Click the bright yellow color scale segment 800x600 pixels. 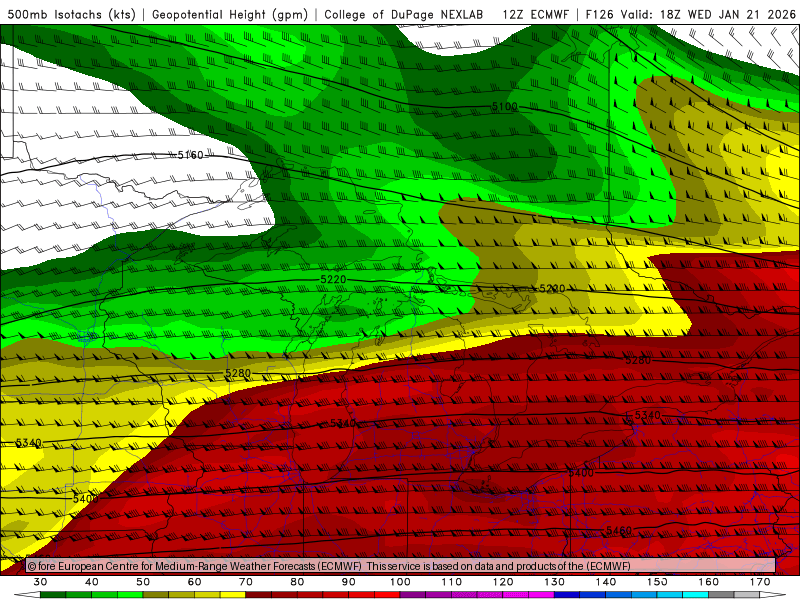(x=233, y=595)
